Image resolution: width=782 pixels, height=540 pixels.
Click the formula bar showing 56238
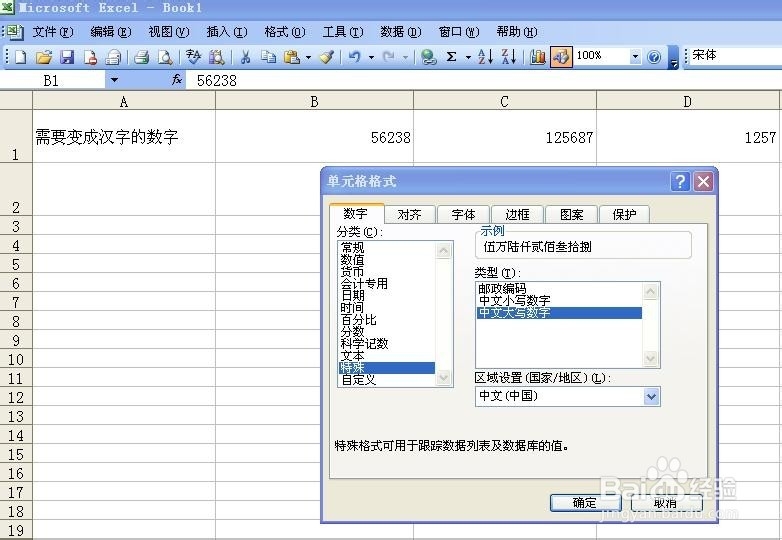click(x=484, y=80)
